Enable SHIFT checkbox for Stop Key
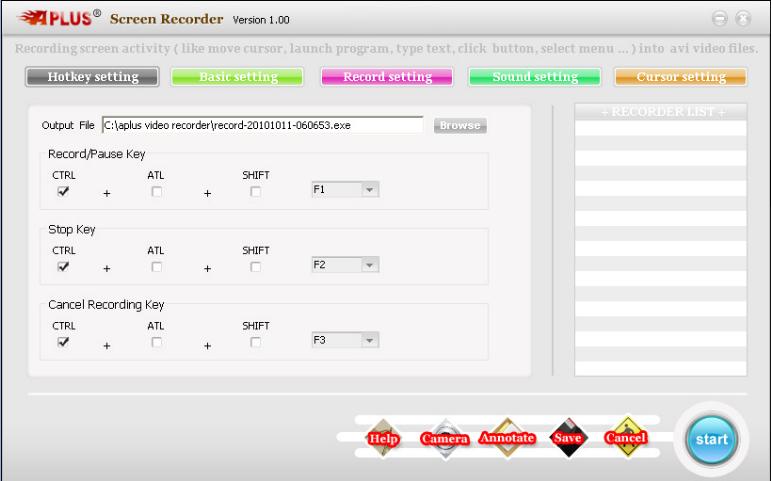771x481 pixels. (x=255, y=267)
